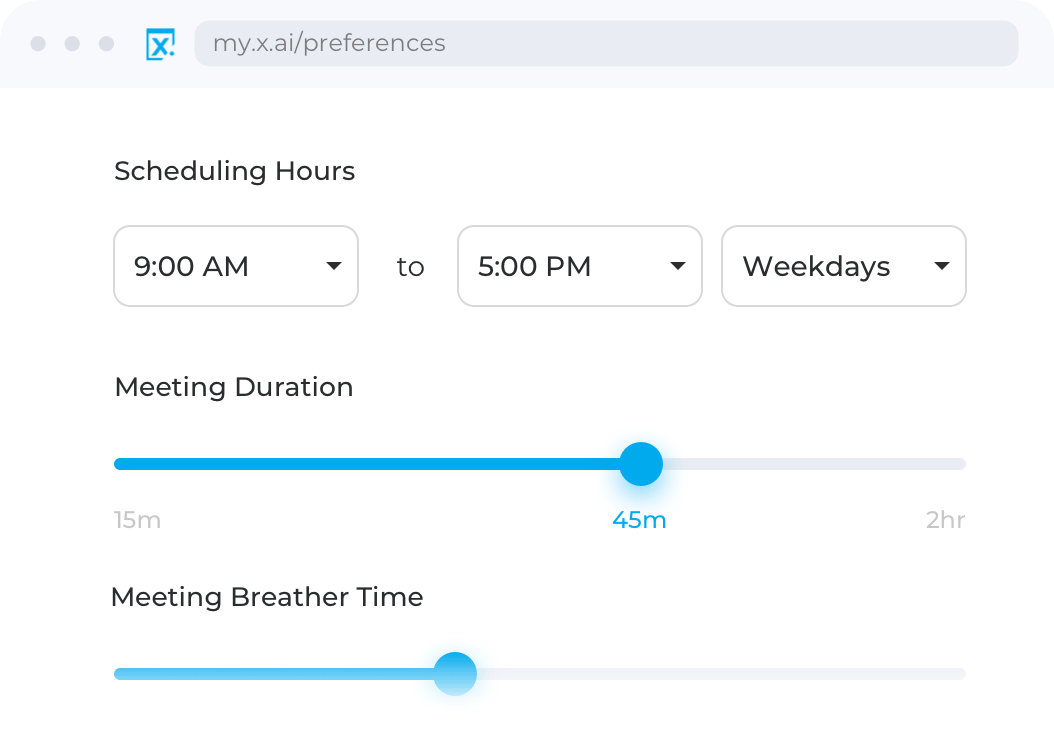Screen dimensions: 1054x740
Task: Click the caret arrow beside 9:00 AM
Action: [334, 266]
